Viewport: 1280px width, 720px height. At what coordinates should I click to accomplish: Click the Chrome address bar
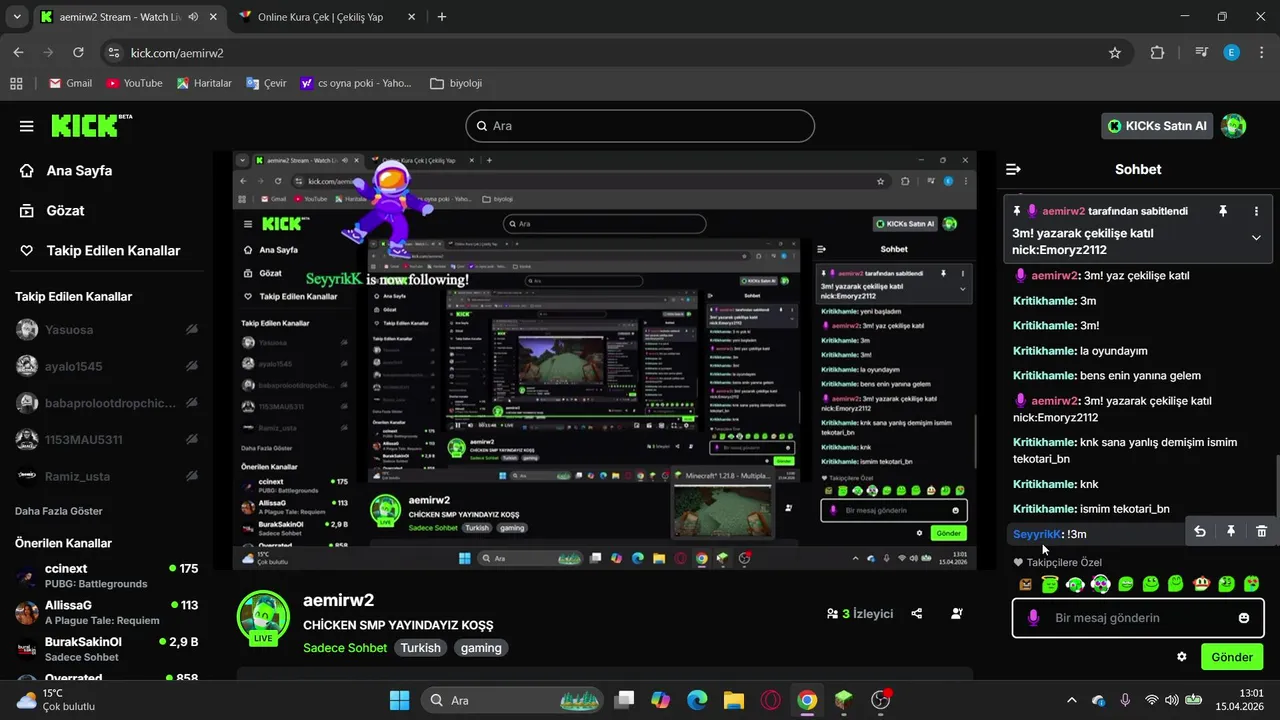point(615,53)
